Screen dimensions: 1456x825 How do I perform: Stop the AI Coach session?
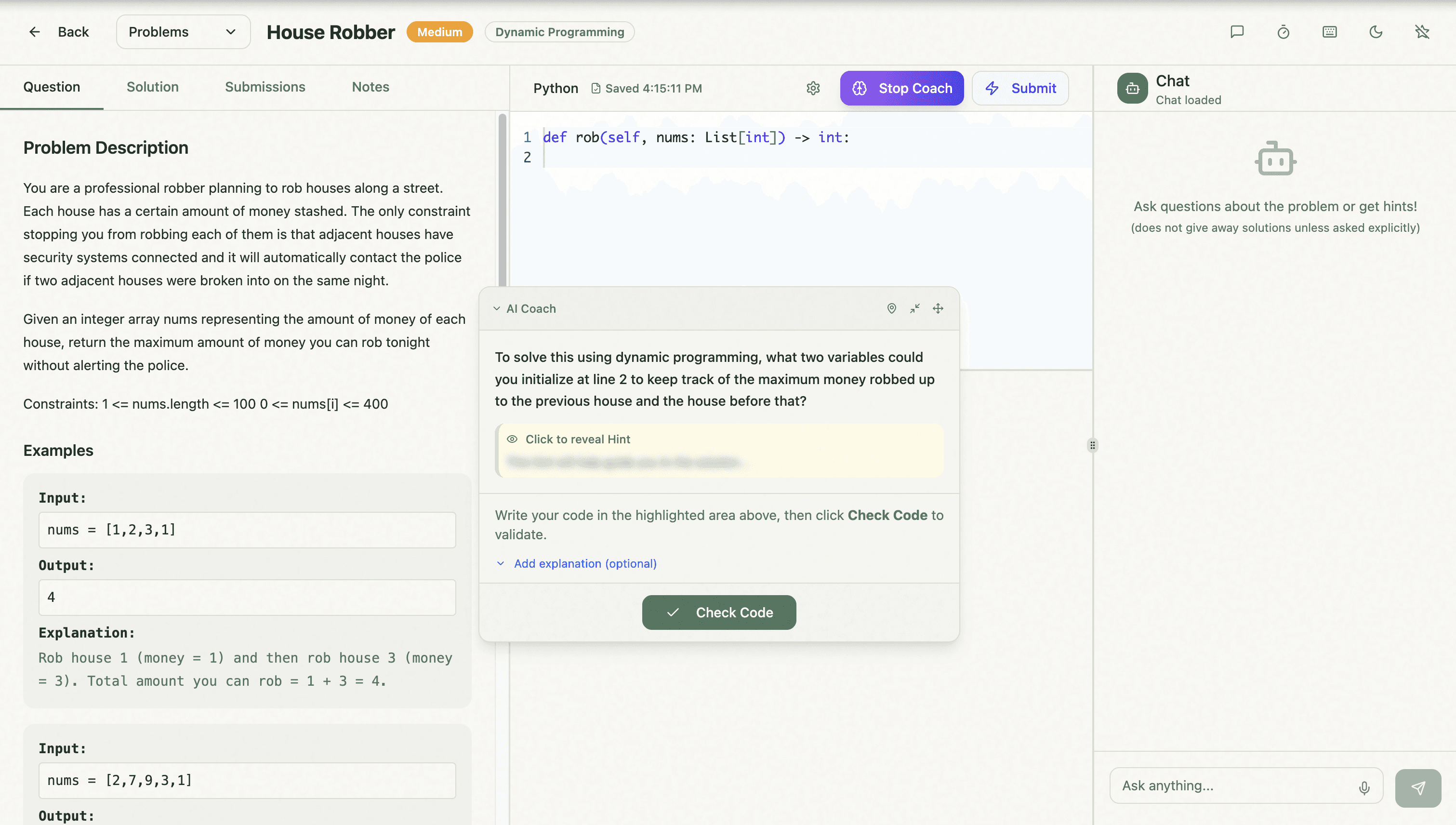point(901,88)
